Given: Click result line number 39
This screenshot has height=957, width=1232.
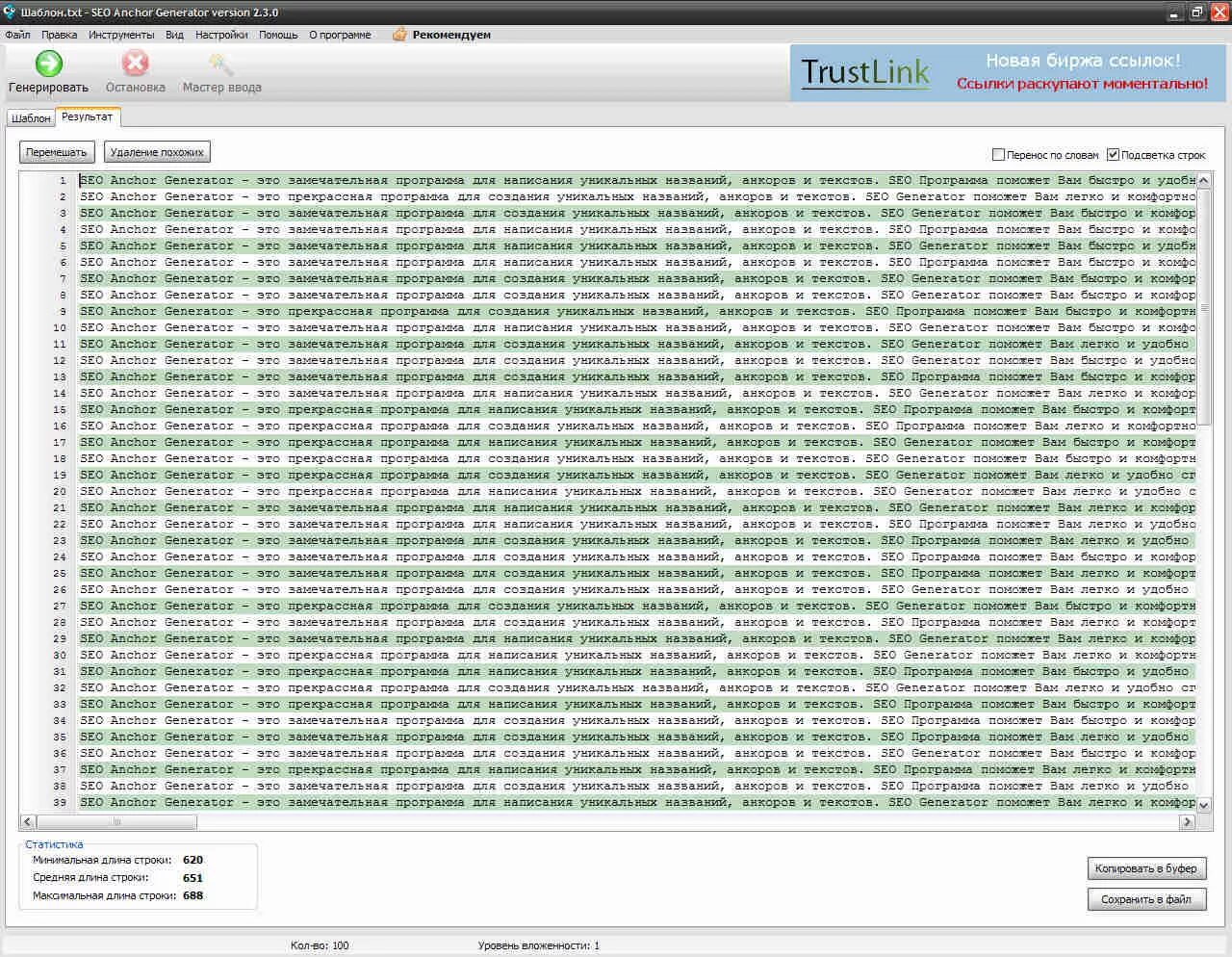Looking at the screenshot, I should click(60, 802).
